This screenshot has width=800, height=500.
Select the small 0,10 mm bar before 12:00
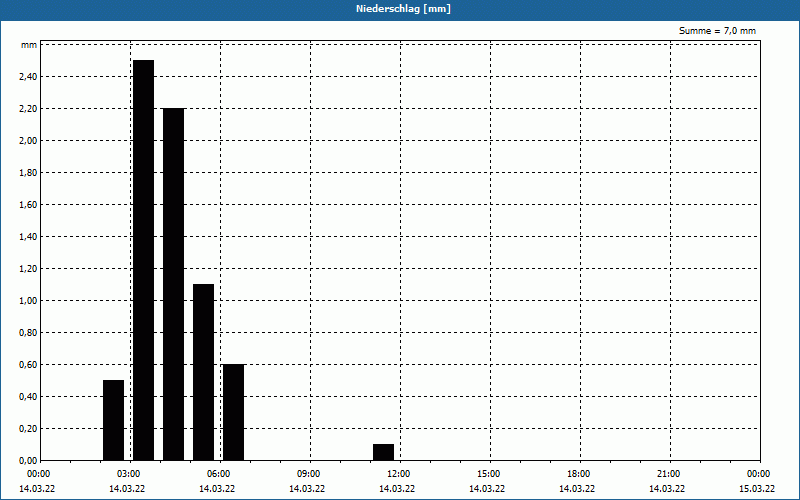point(383,452)
